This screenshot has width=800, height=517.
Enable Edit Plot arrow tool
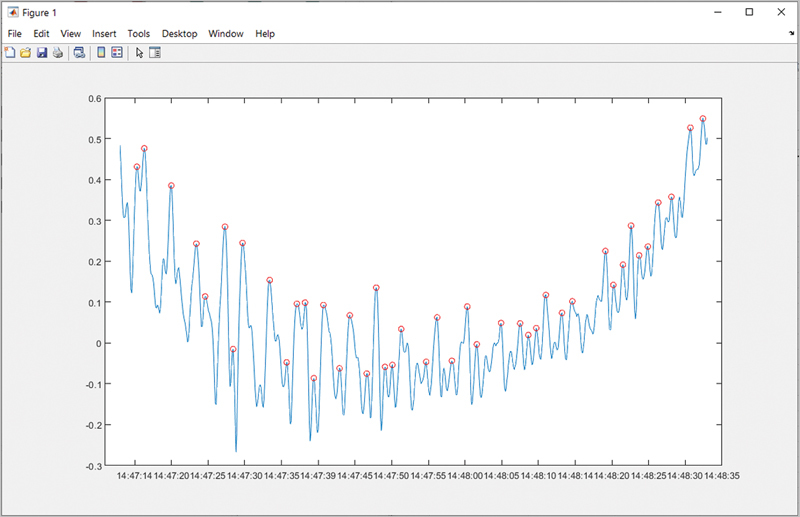click(139, 52)
